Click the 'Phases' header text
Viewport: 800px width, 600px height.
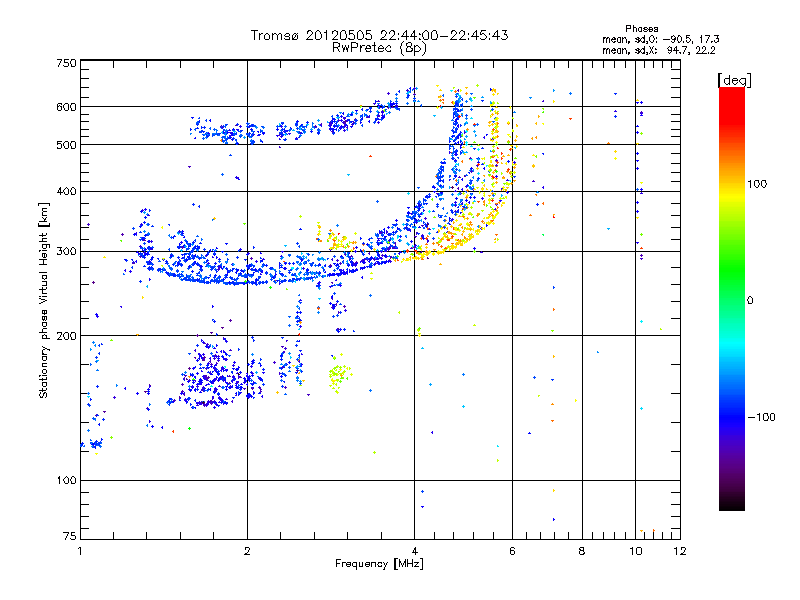(x=642, y=29)
